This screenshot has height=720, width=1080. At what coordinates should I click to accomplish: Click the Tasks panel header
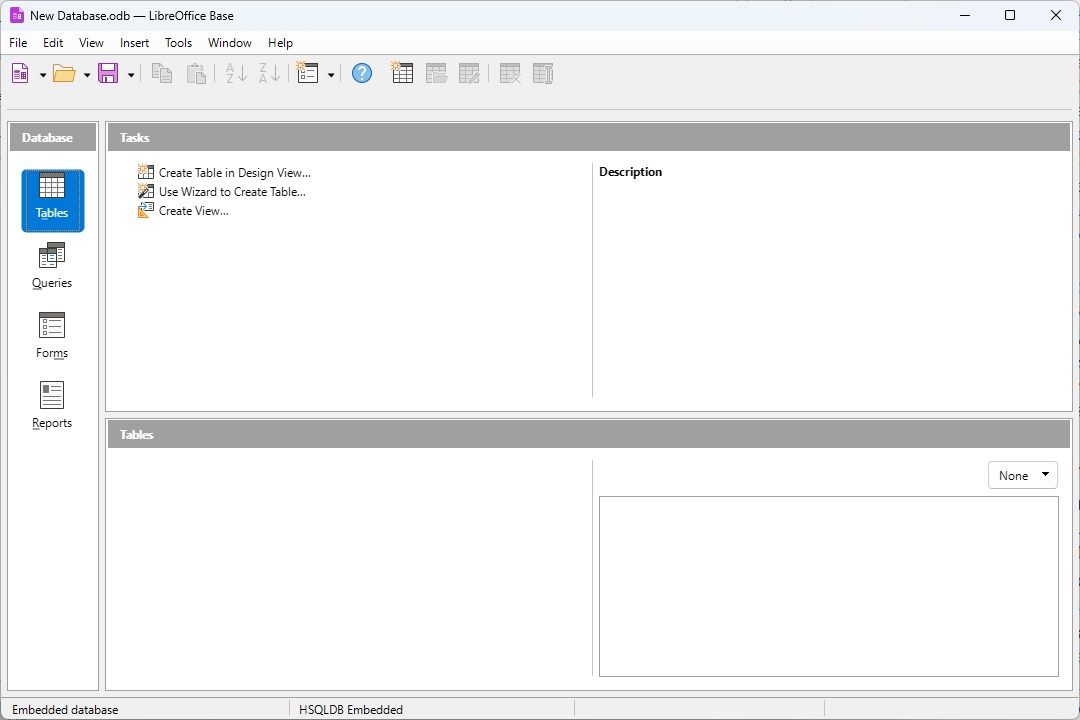coord(589,138)
